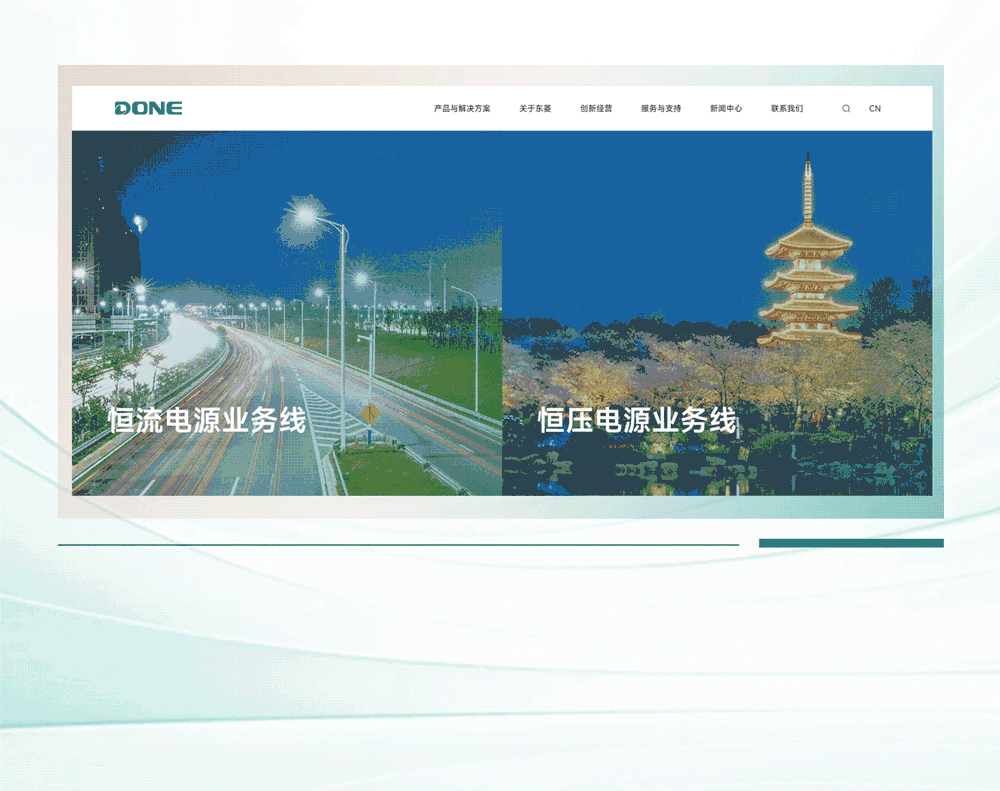Image resolution: width=1000 pixels, height=791 pixels.
Task: Navigate to 新闻中心
Action: 726,109
